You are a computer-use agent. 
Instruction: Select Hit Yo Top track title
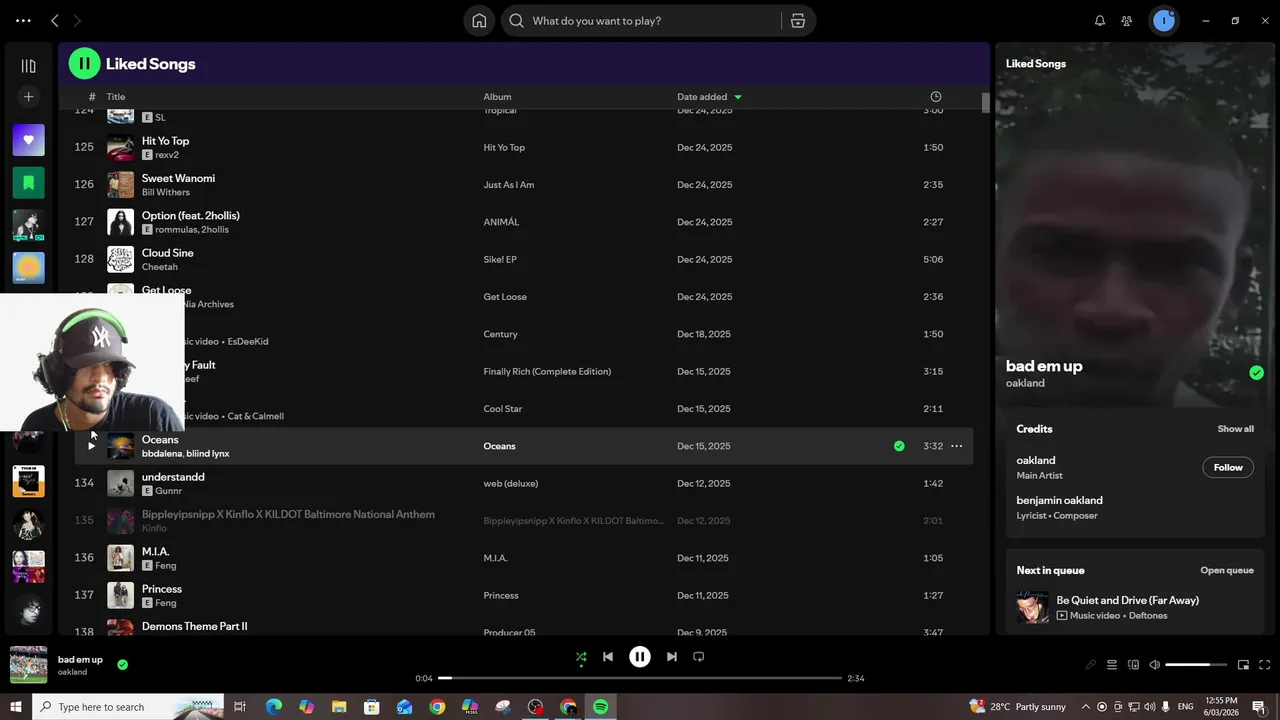[x=165, y=141]
